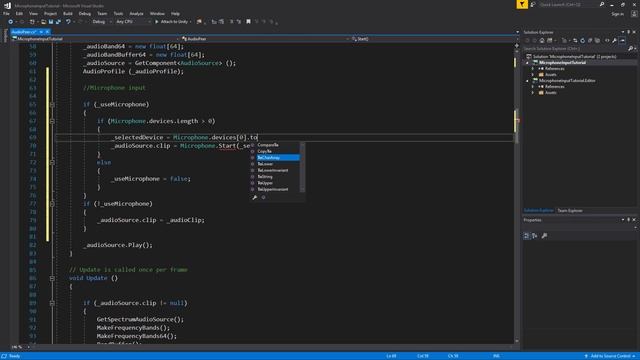Open the File menu
The height and width of the screenshot is (360, 640).
tap(6, 13)
